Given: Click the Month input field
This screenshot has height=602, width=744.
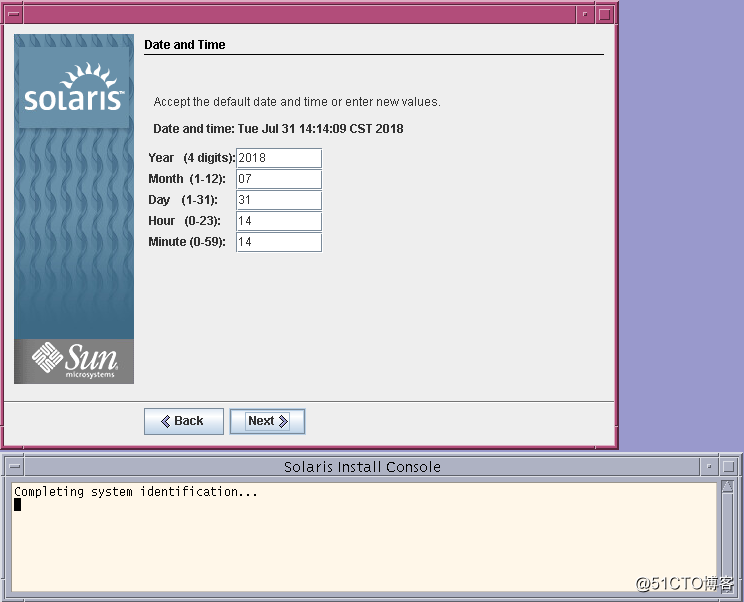Looking at the screenshot, I should click(279, 179).
